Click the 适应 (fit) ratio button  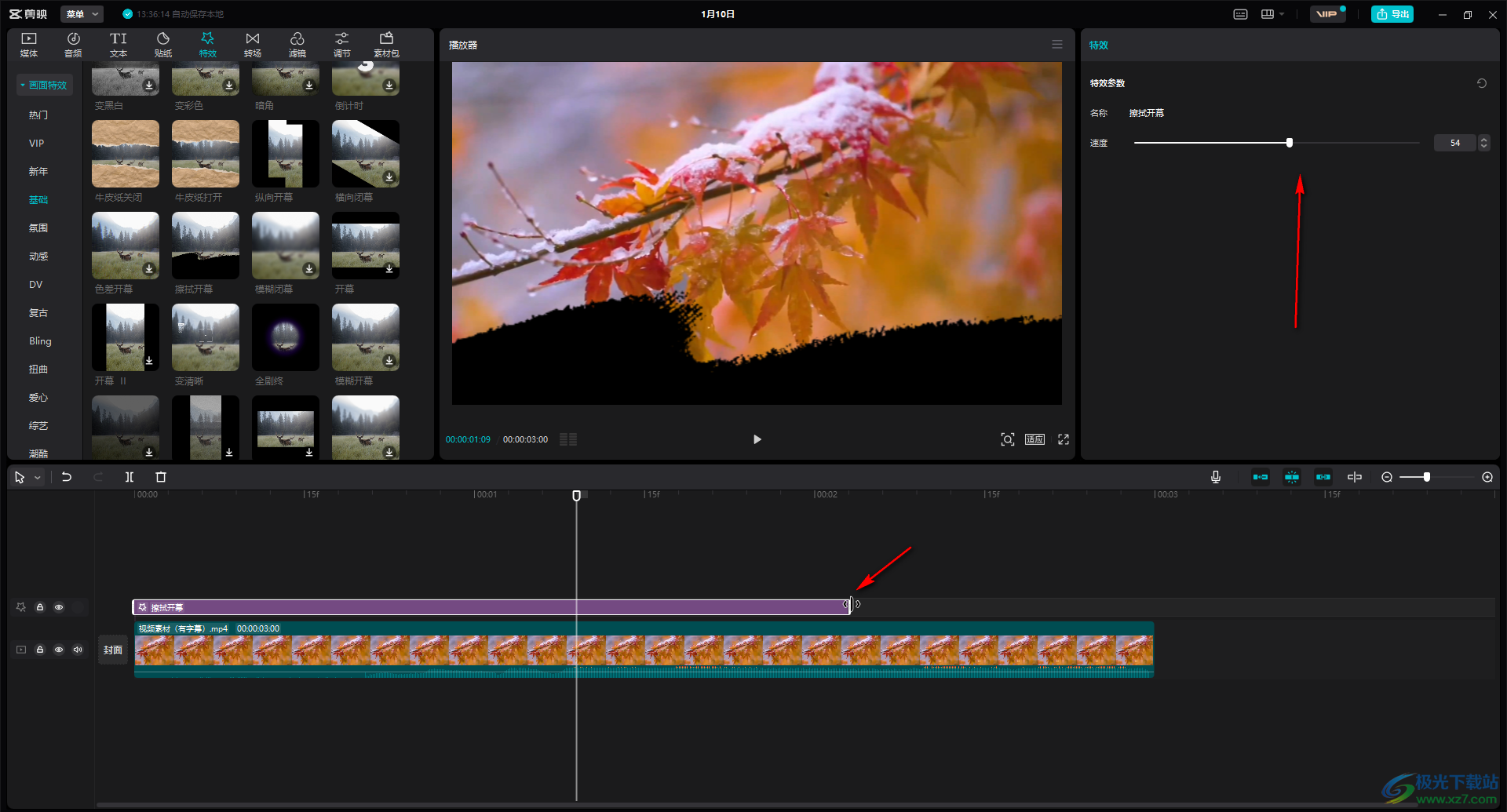(x=1034, y=439)
